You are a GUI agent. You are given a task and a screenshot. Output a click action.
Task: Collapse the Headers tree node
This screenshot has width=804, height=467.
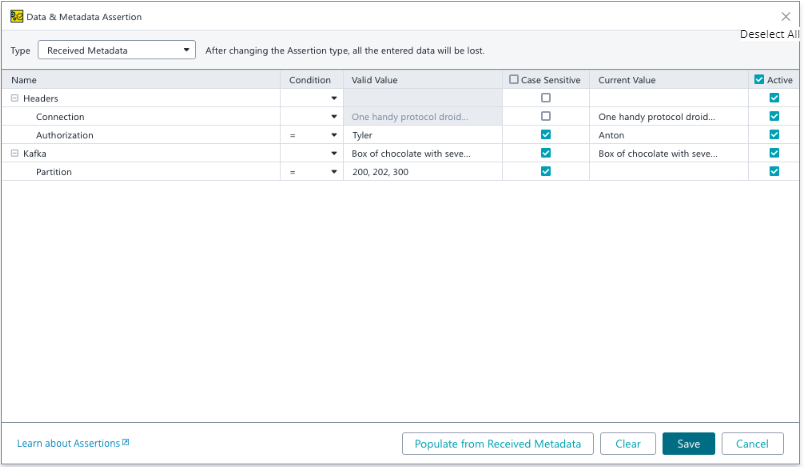(15, 98)
